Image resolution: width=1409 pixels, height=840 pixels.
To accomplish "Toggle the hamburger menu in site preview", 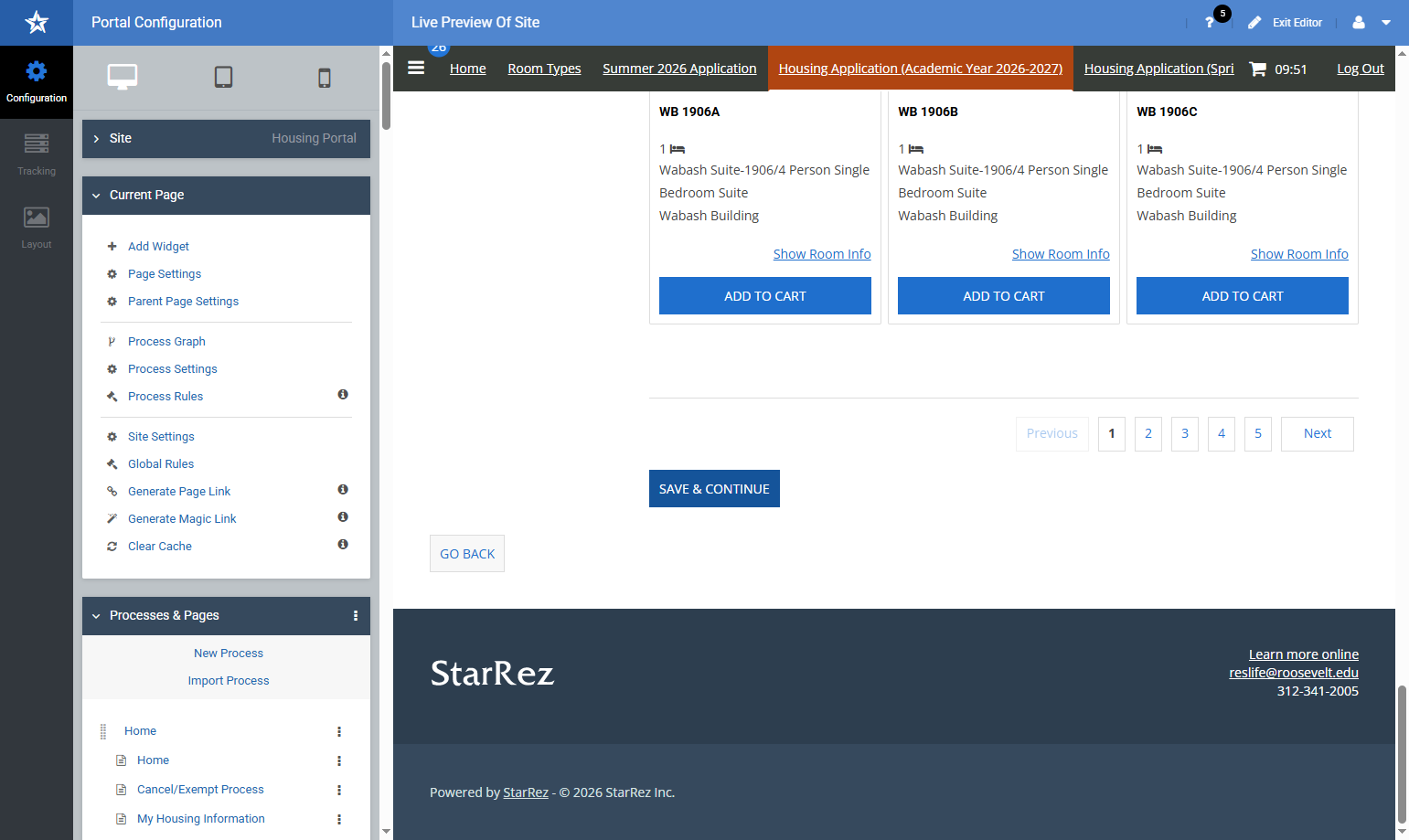I will pyautogui.click(x=416, y=68).
